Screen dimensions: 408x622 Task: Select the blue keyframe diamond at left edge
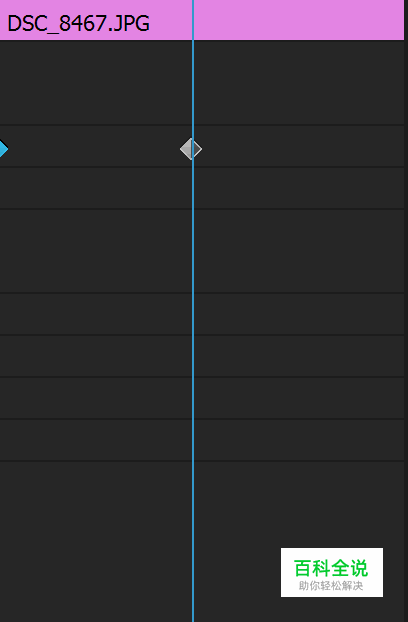point(4,149)
